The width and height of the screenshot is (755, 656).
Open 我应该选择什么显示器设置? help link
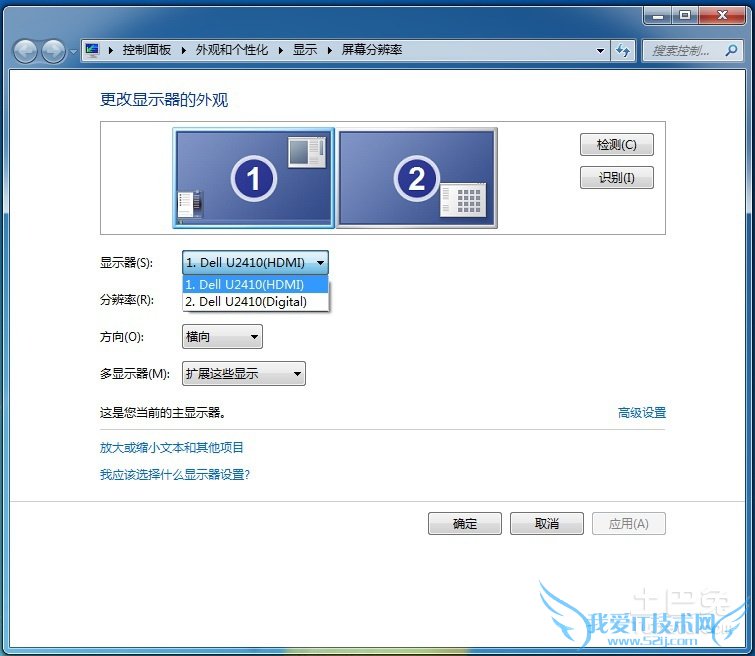175,474
